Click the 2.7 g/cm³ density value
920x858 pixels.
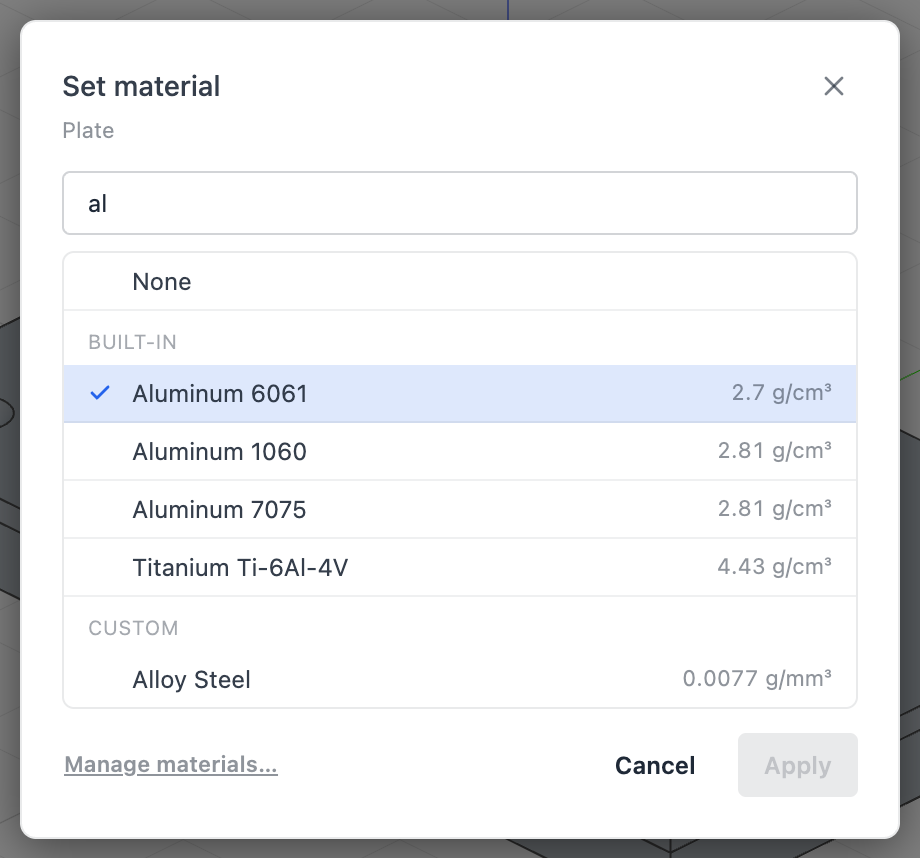pyautogui.click(x=781, y=392)
